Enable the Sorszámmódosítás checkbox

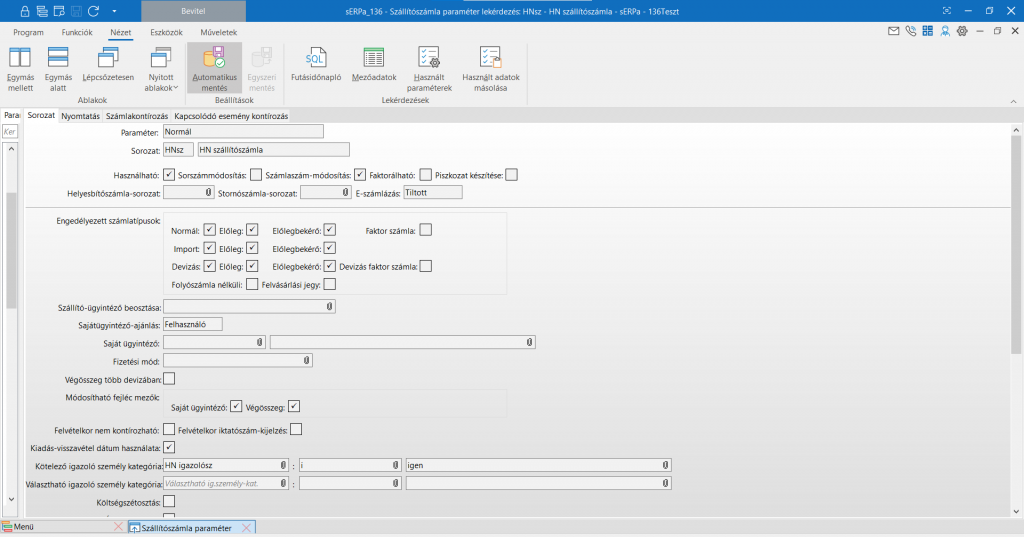pyautogui.click(x=256, y=175)
